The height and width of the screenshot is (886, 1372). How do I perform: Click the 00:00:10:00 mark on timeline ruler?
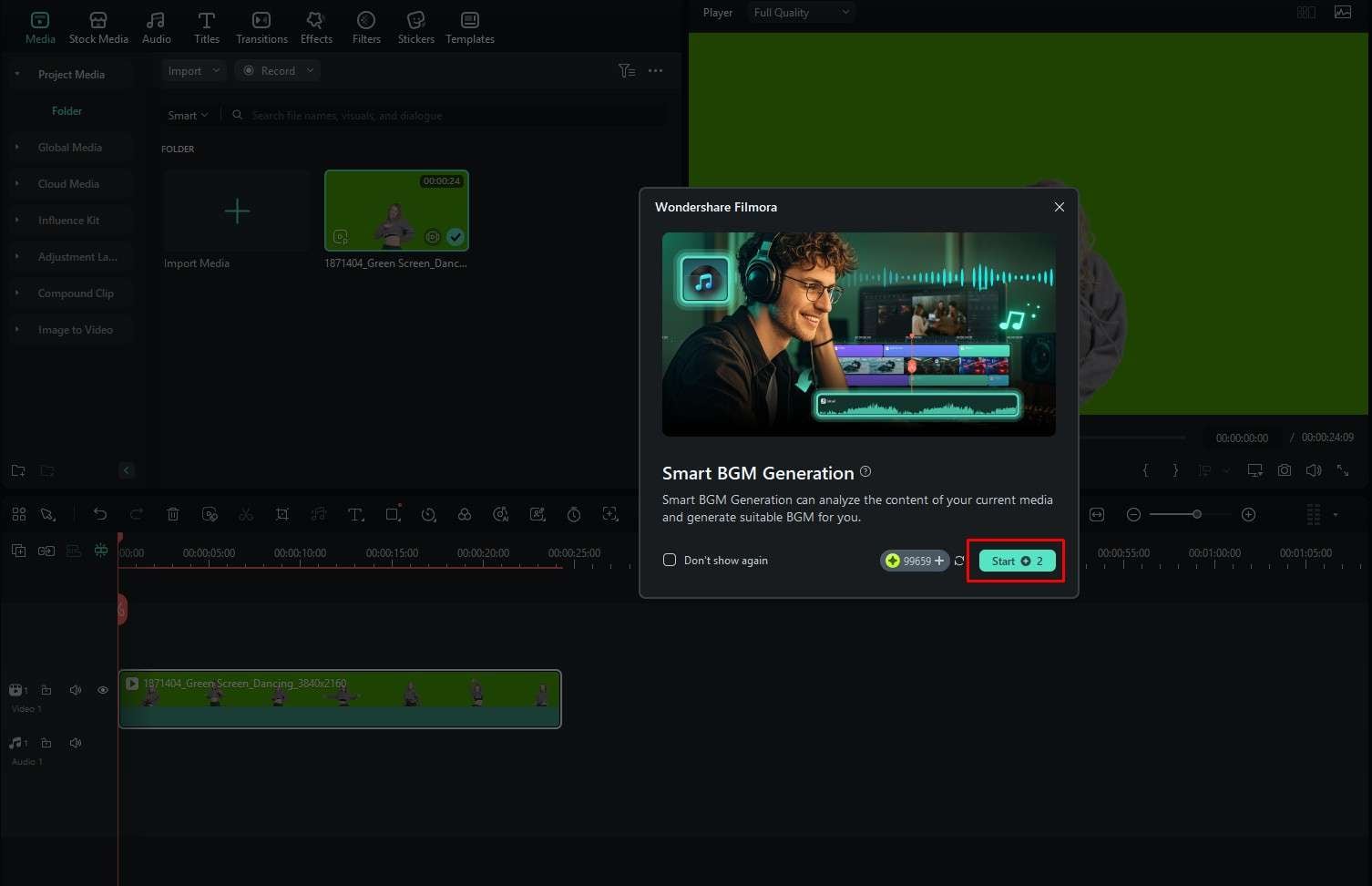tap(300, 552)
